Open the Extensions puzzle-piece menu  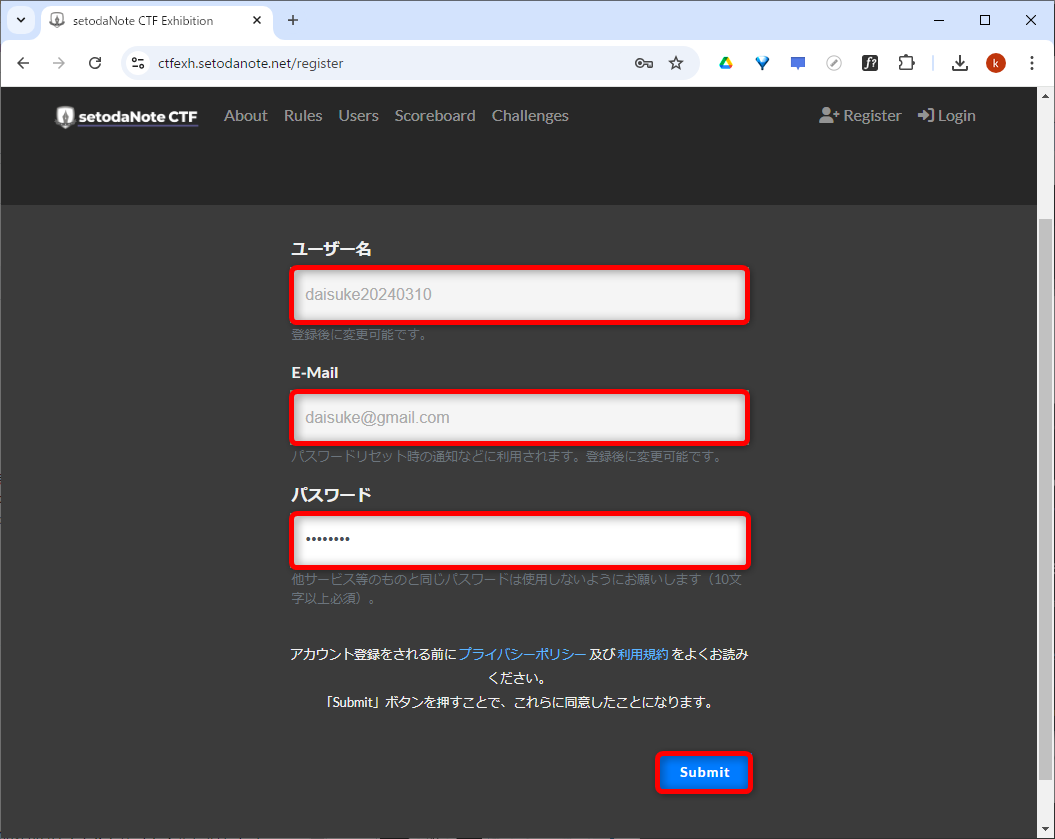pos(906,62)
